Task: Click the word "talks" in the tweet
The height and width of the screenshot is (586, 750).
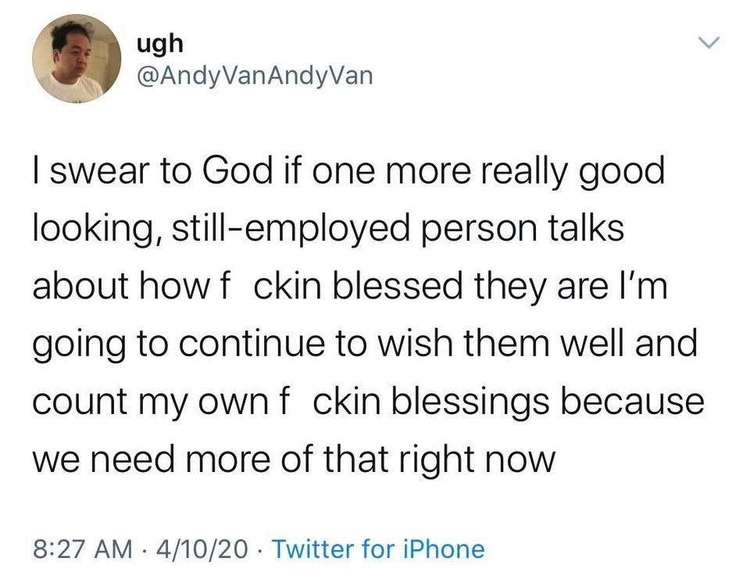Action: (586, 229)
